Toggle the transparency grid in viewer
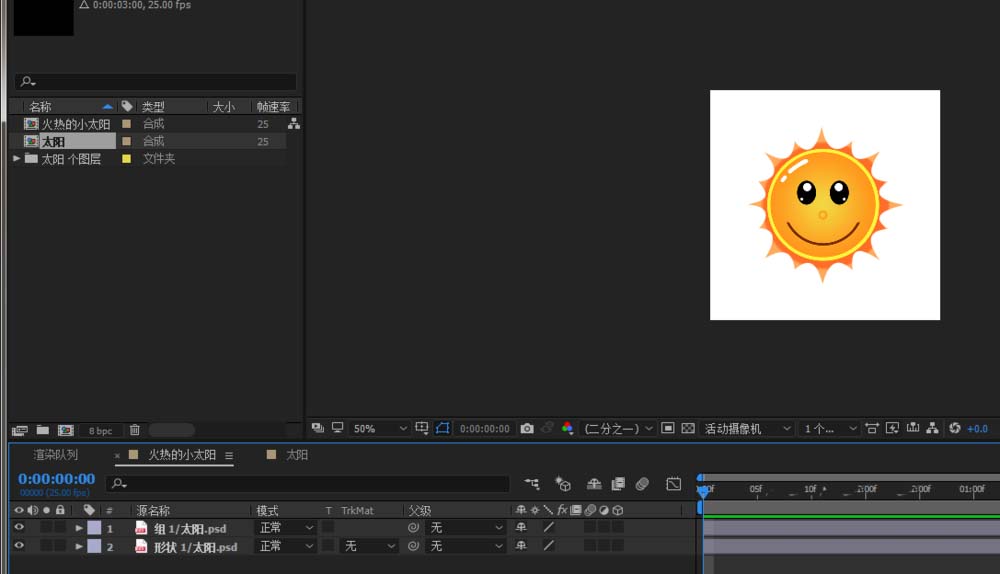1000x574 pixels. coord(688,428)
